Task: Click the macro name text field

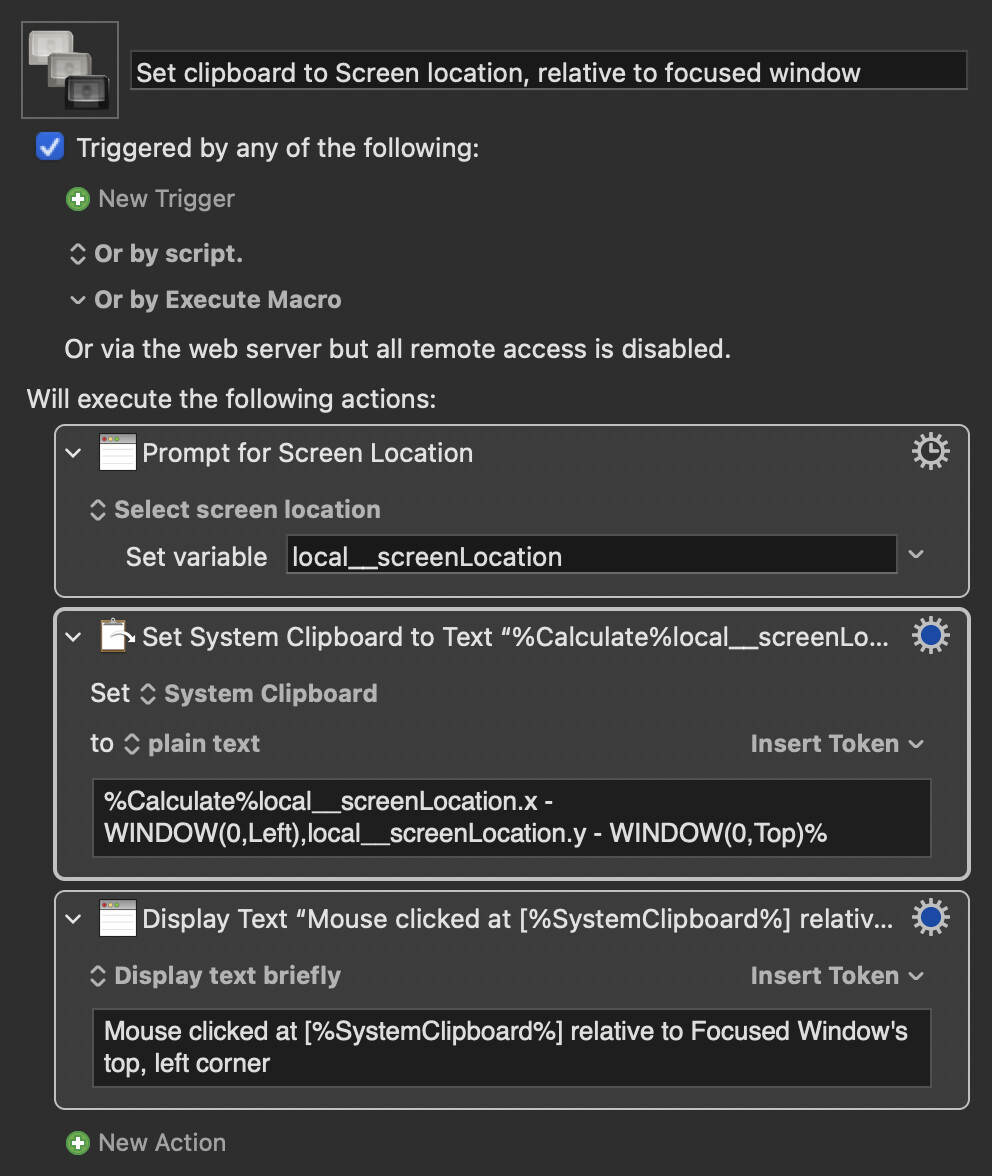Action: 549,70
